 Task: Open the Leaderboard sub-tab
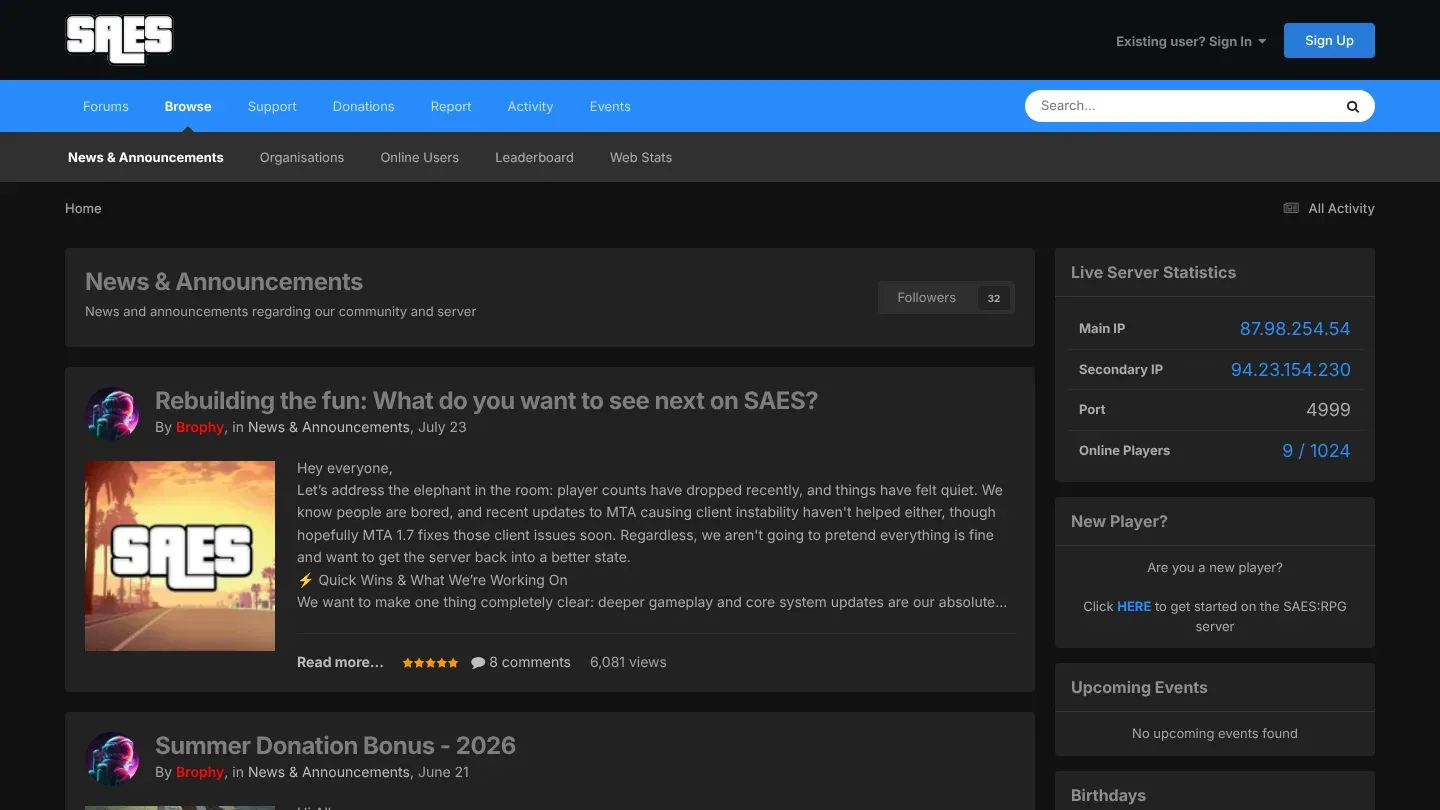point(534,157)
